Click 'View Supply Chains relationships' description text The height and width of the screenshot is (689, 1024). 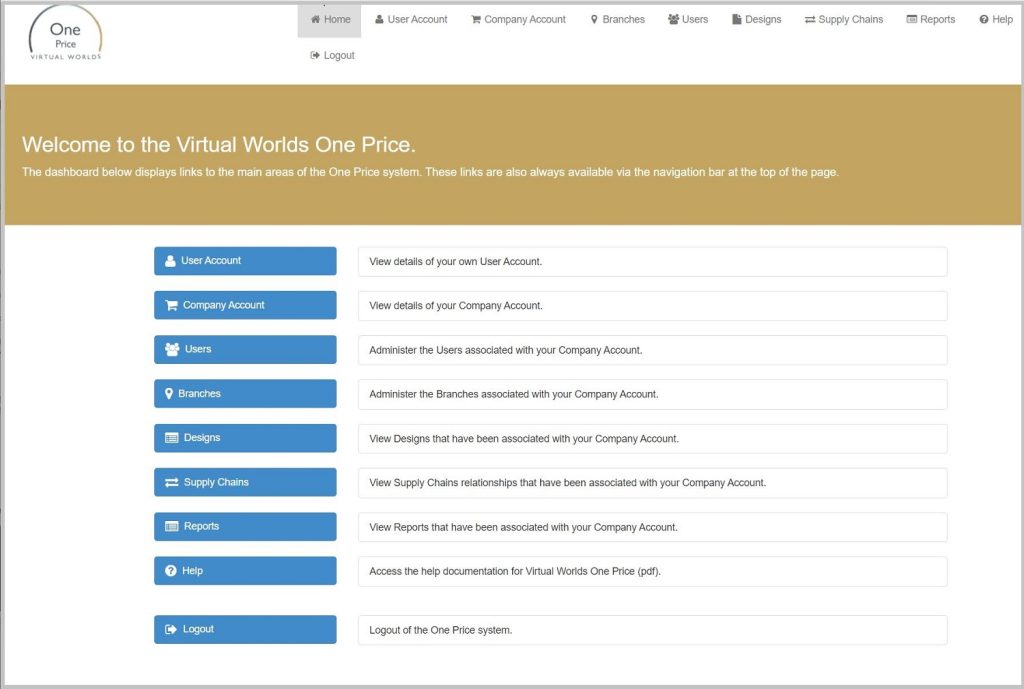pyautogui.click(x=568, y=483)
